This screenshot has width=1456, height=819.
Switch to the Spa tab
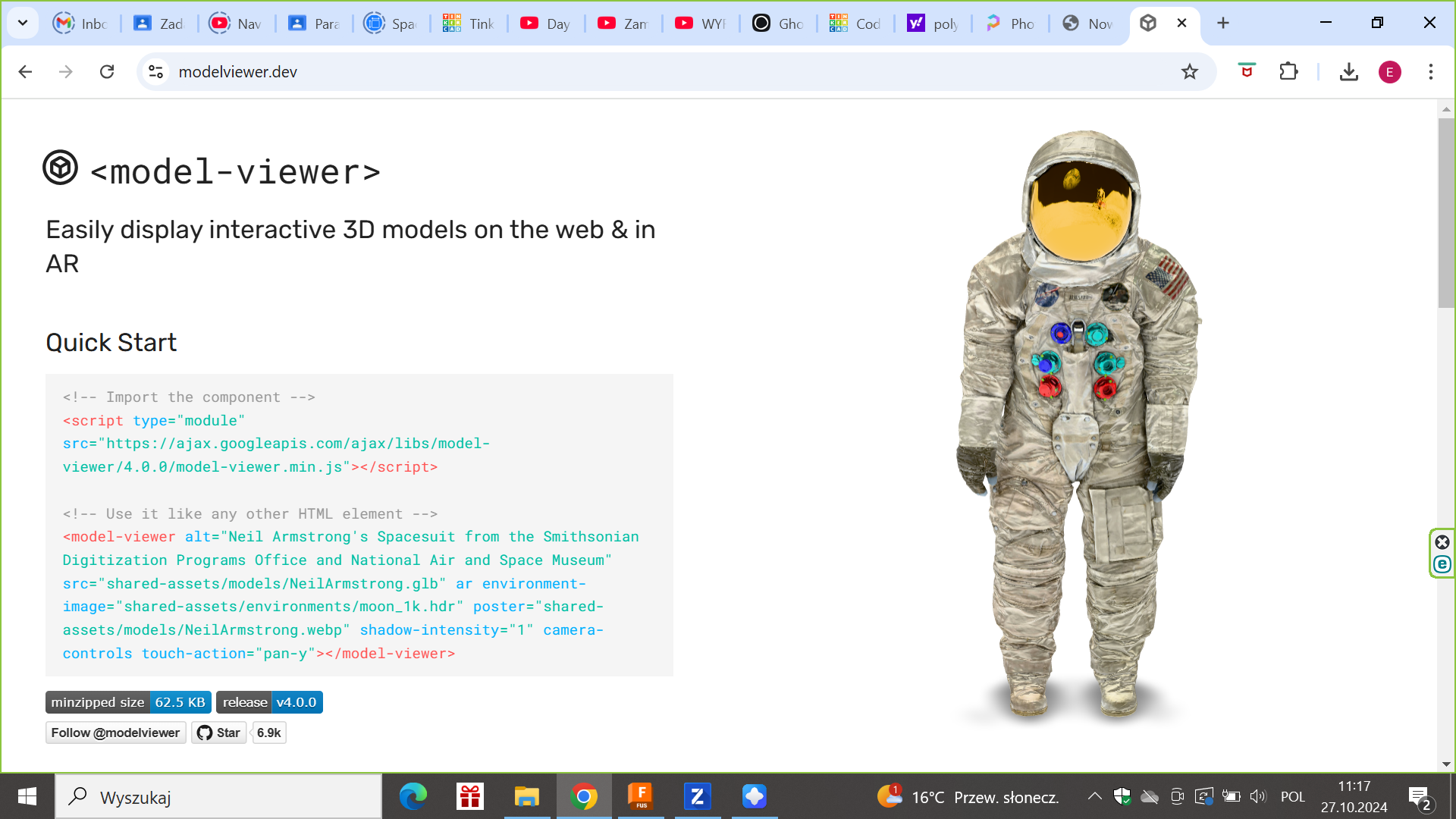[391, 24]
